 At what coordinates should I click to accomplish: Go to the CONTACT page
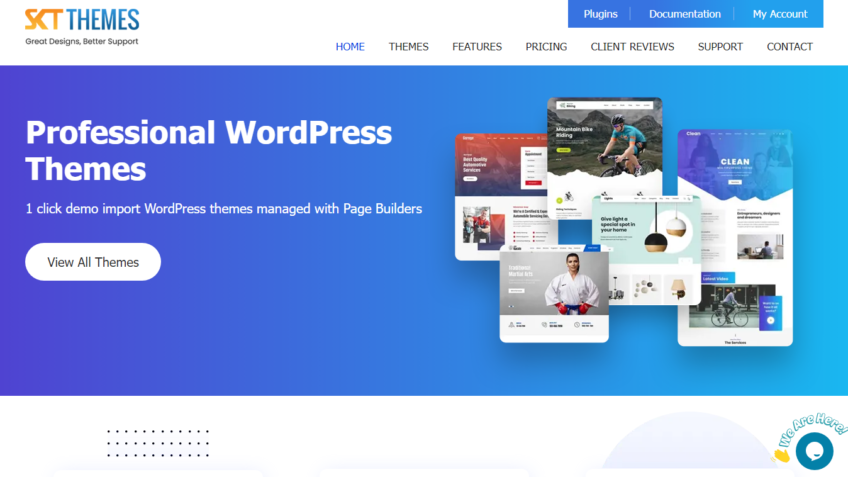(789, 47)
